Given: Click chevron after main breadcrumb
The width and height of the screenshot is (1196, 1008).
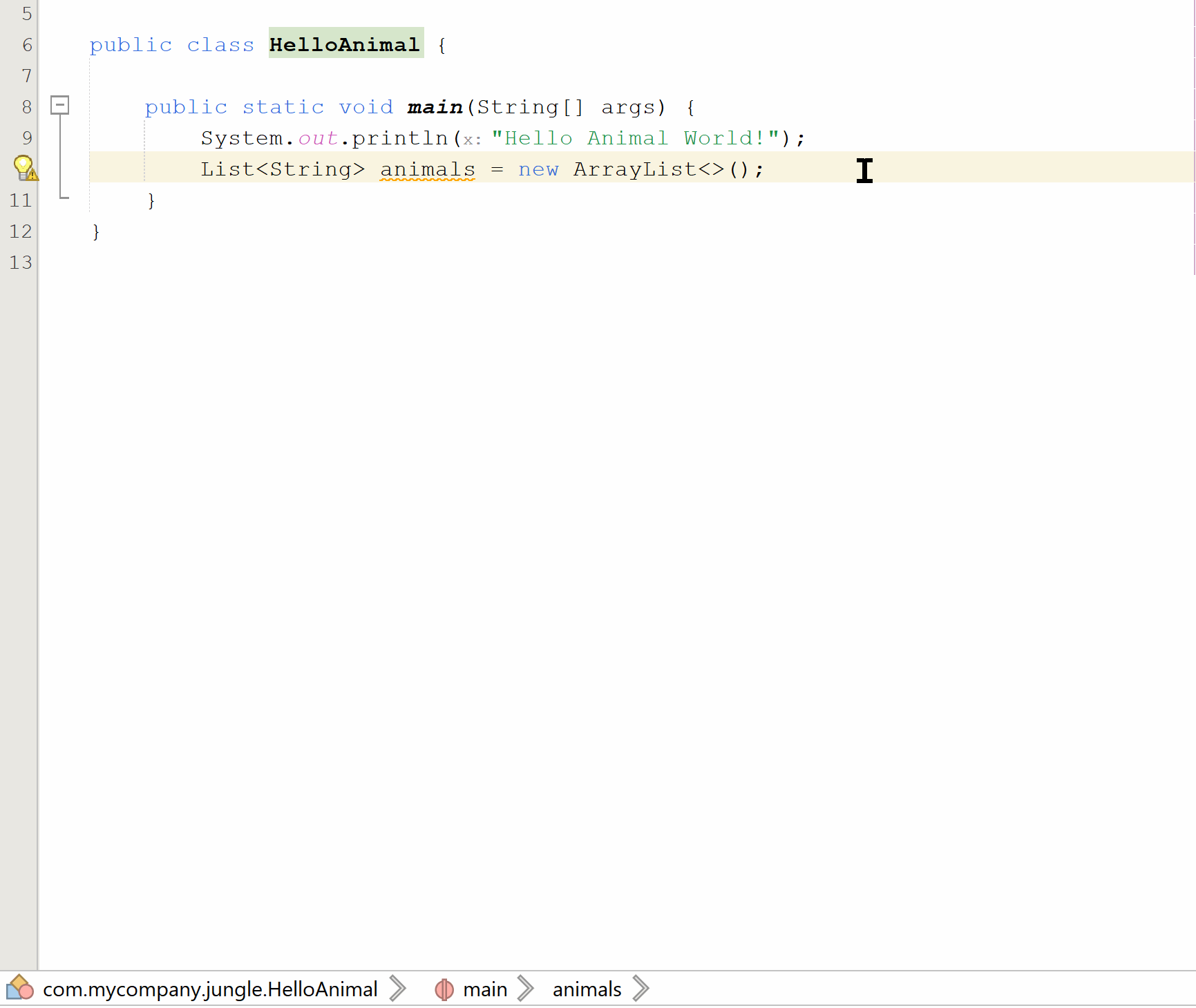Looking at the screenshot, I should pyautogui.click(x=526, y=989).
